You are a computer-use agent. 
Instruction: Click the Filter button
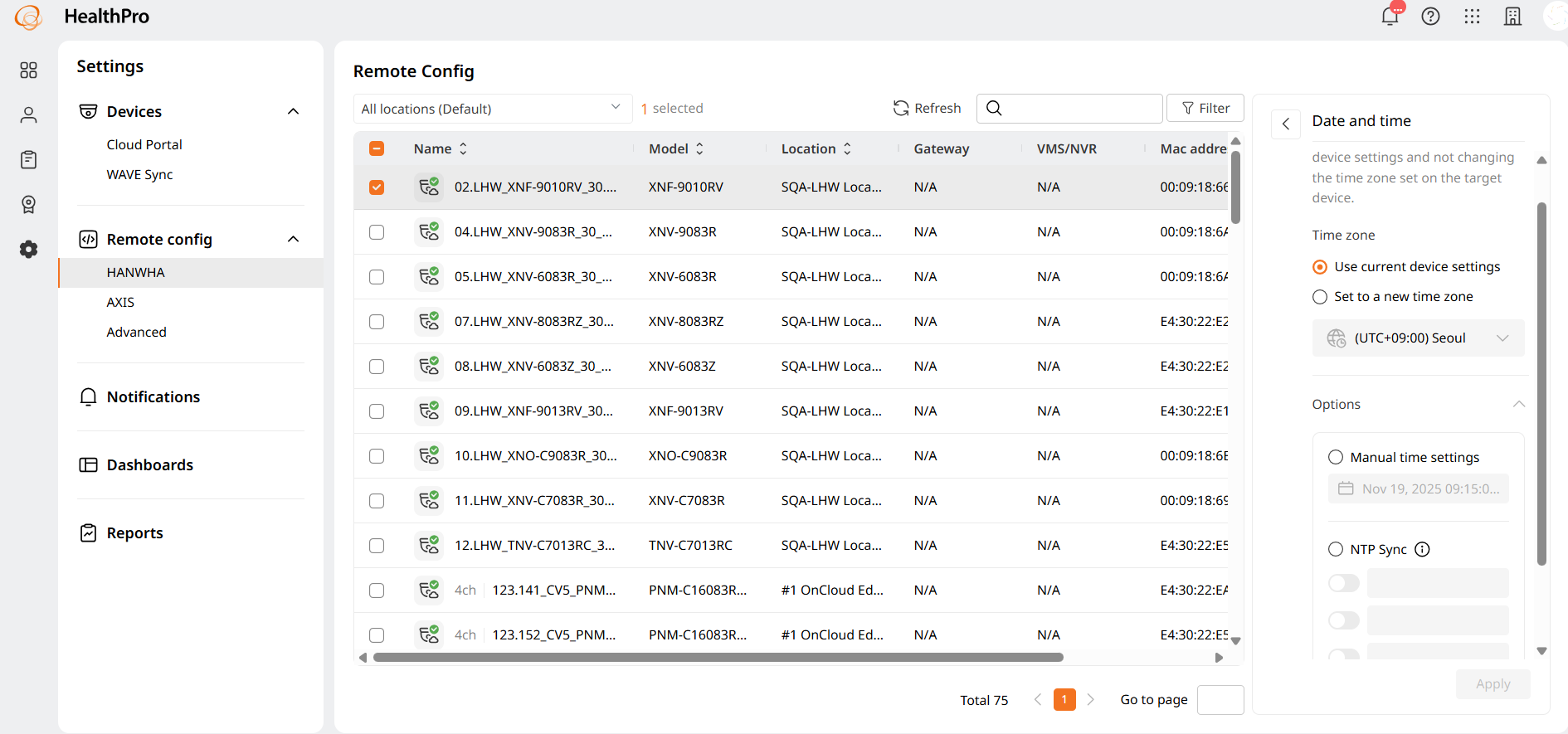click(1205, 109)
